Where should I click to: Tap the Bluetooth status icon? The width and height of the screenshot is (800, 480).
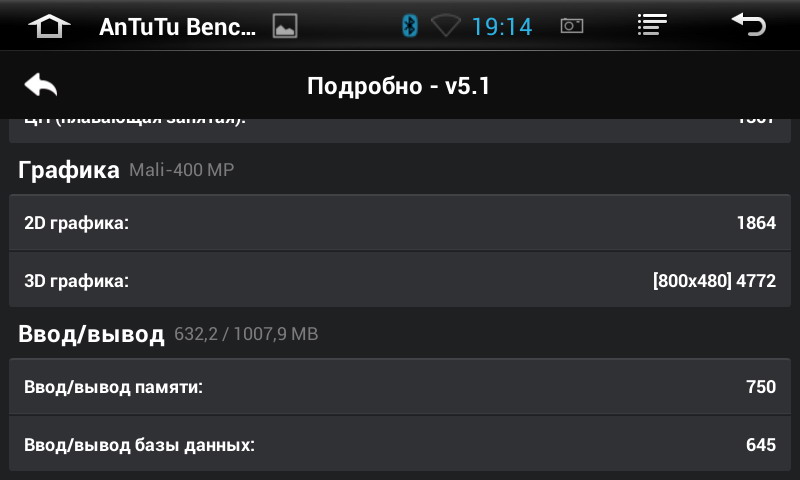410,26
